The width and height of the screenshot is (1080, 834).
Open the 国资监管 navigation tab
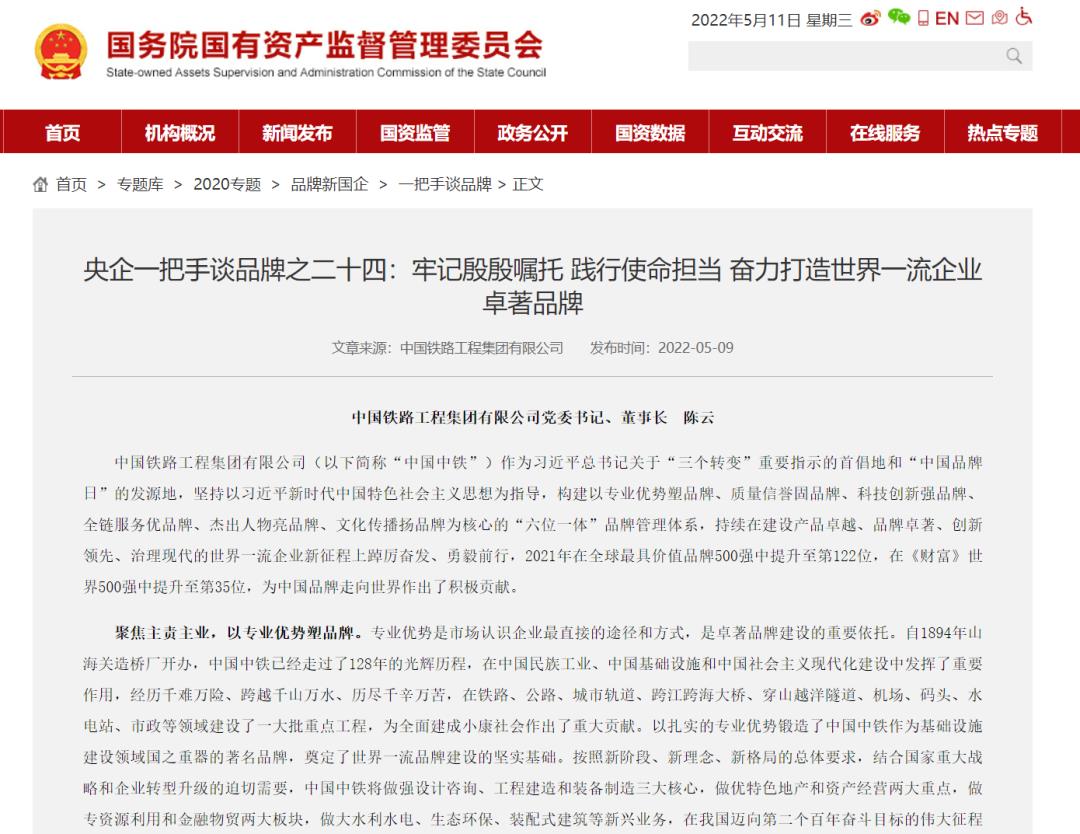(415, 132)
